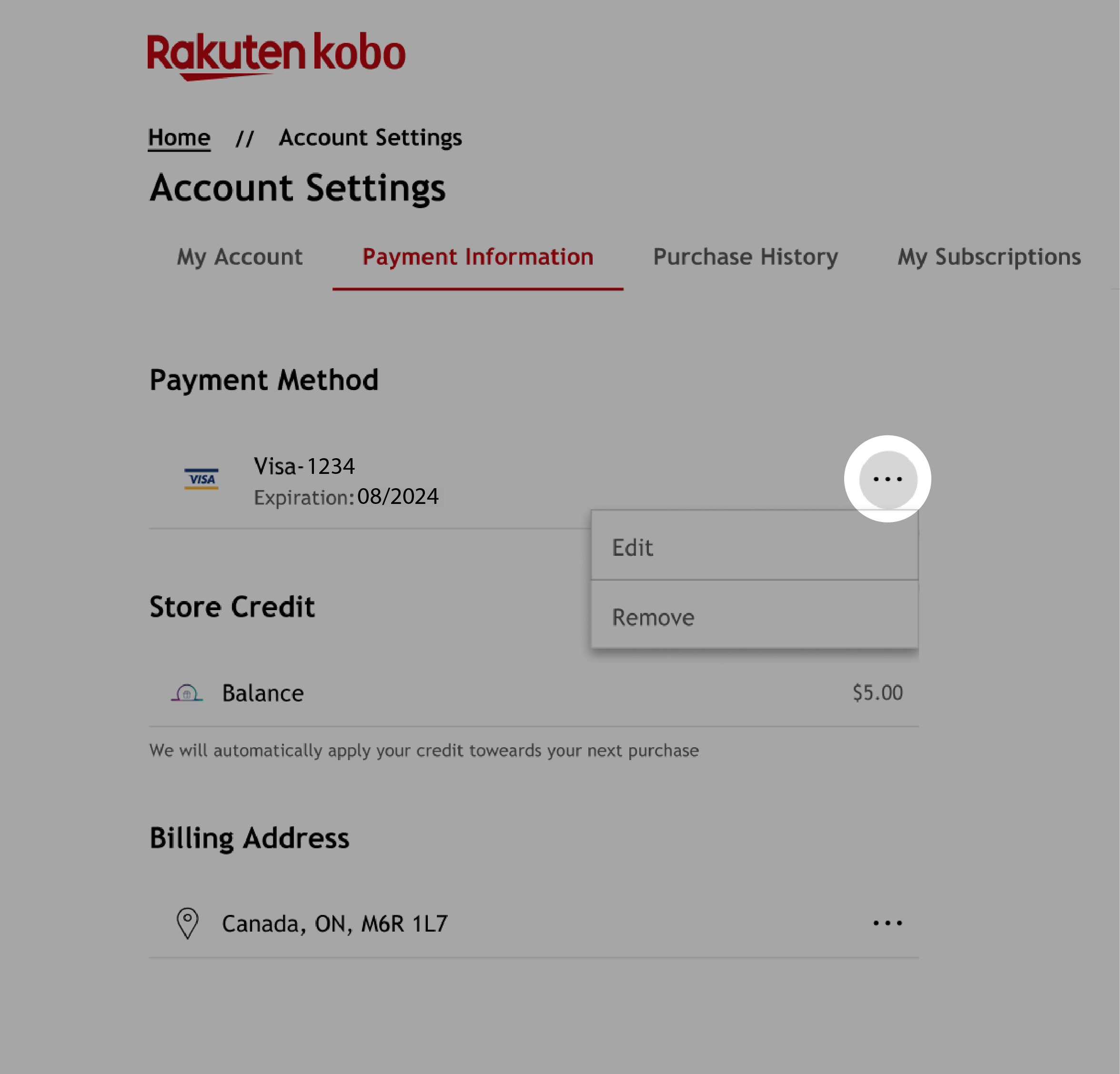Click the Rakuten Kobo home logo
1120x1074 pixels.
coord(275,52)
